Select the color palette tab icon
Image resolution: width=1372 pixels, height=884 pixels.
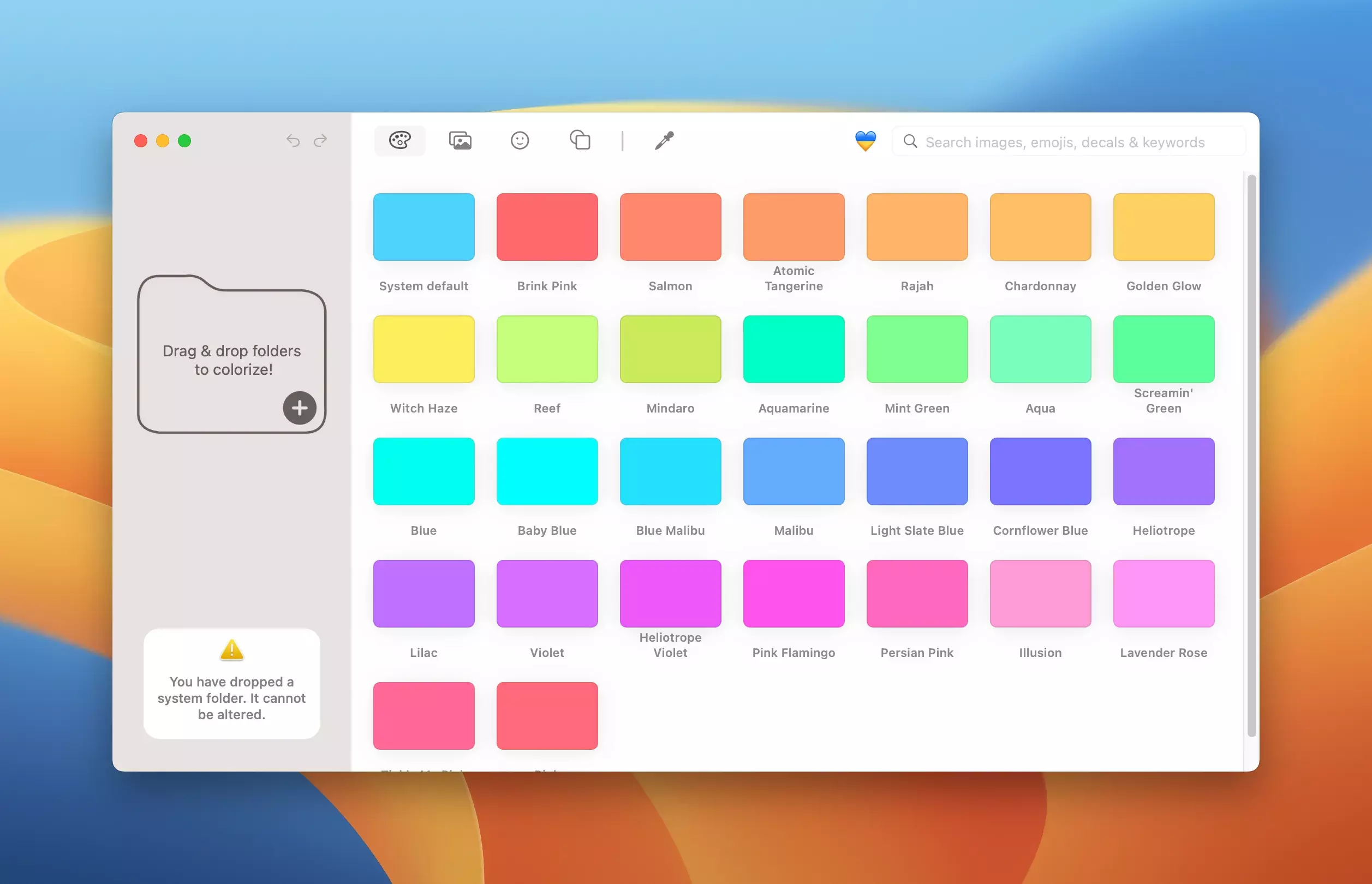coord(399,141)
